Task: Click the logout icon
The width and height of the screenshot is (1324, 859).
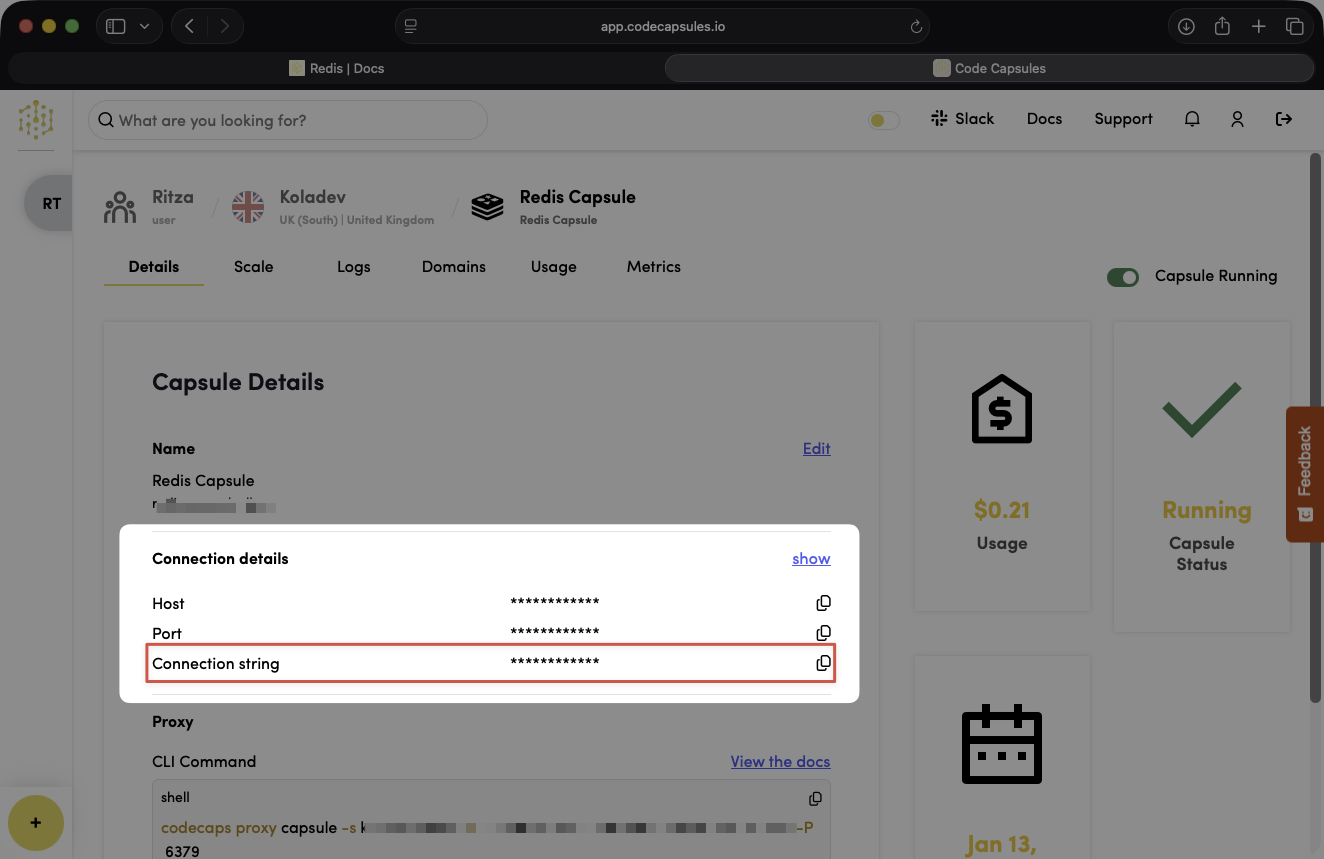Action: point(1284,119)
